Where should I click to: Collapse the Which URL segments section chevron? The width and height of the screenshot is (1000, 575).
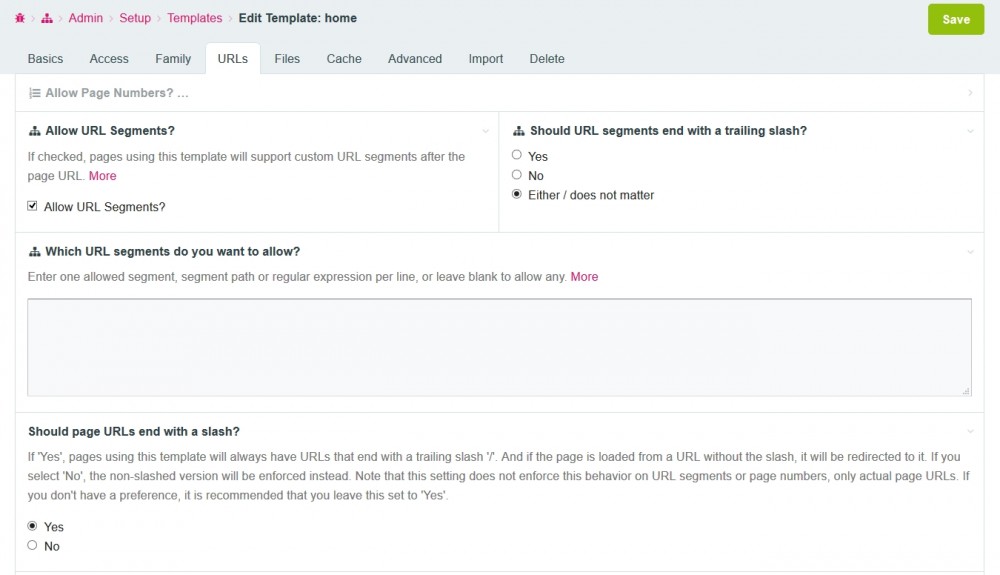[x=970, y=252]
